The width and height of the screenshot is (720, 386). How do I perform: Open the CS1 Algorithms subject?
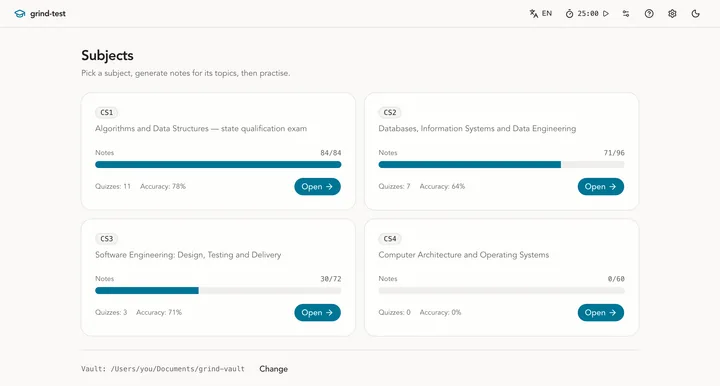tap(317, 186)
